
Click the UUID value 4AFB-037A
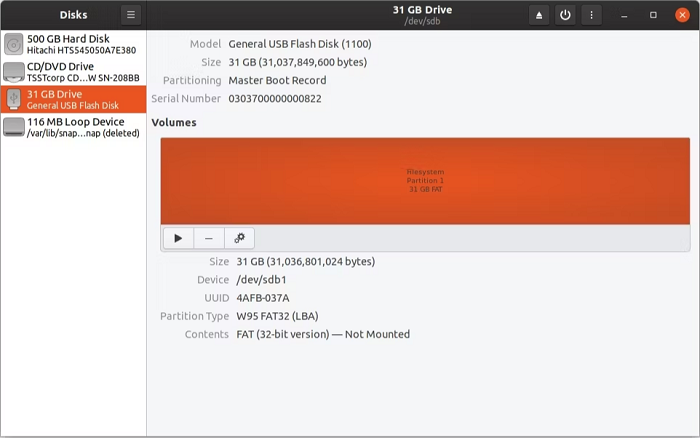(x=262, y=298)
